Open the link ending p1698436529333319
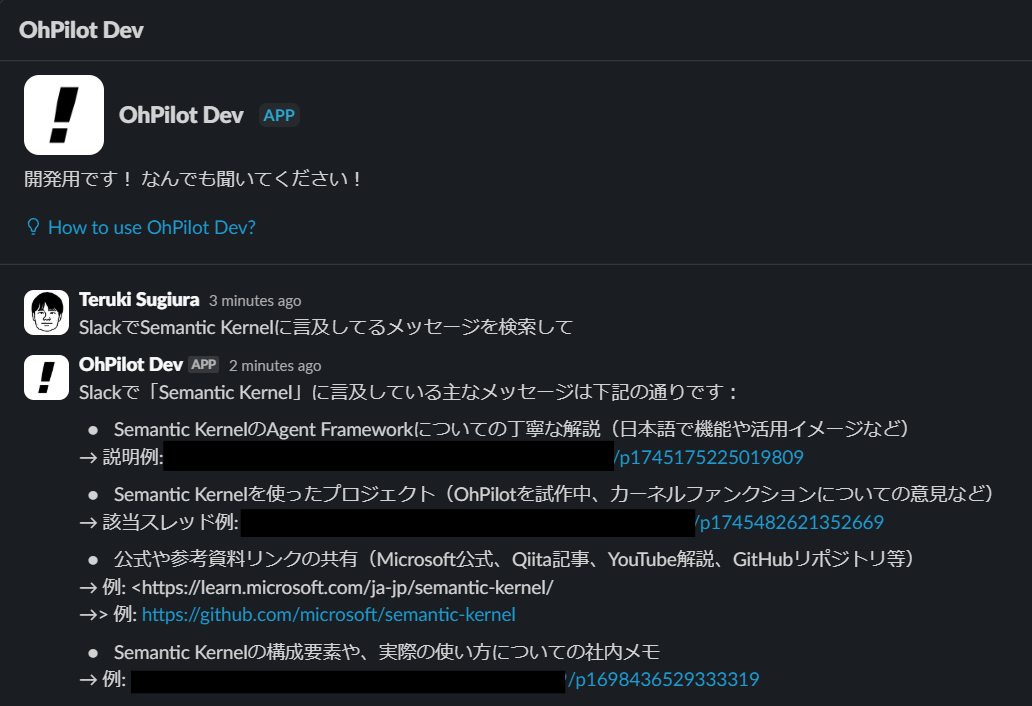1032x706 pixels. point(663,679)
